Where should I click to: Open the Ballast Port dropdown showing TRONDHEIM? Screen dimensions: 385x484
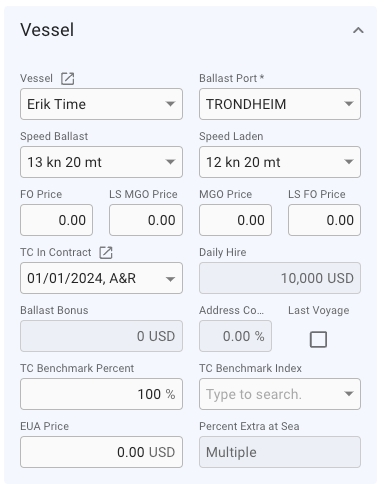(280, 104)
